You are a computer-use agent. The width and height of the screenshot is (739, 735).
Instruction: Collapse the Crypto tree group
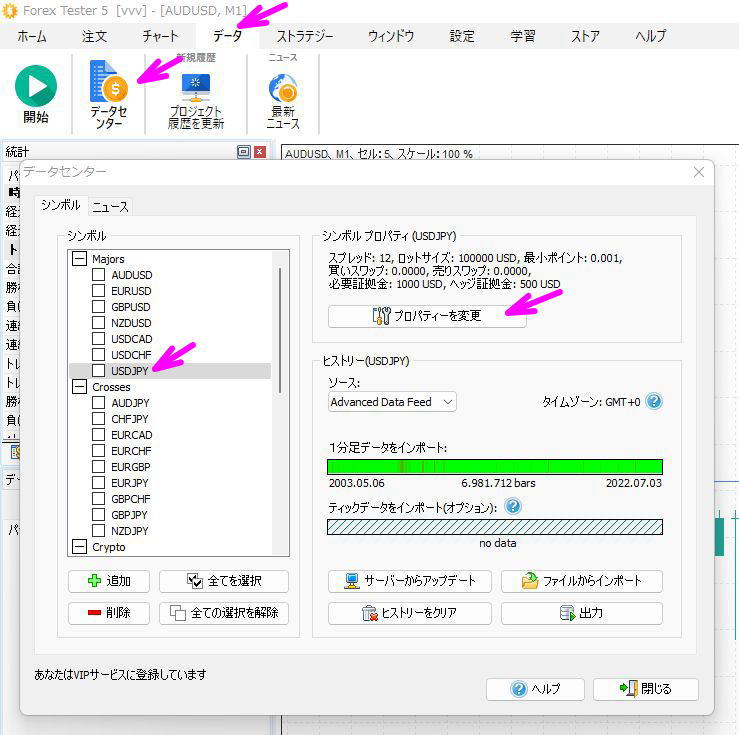click(79, 547)
